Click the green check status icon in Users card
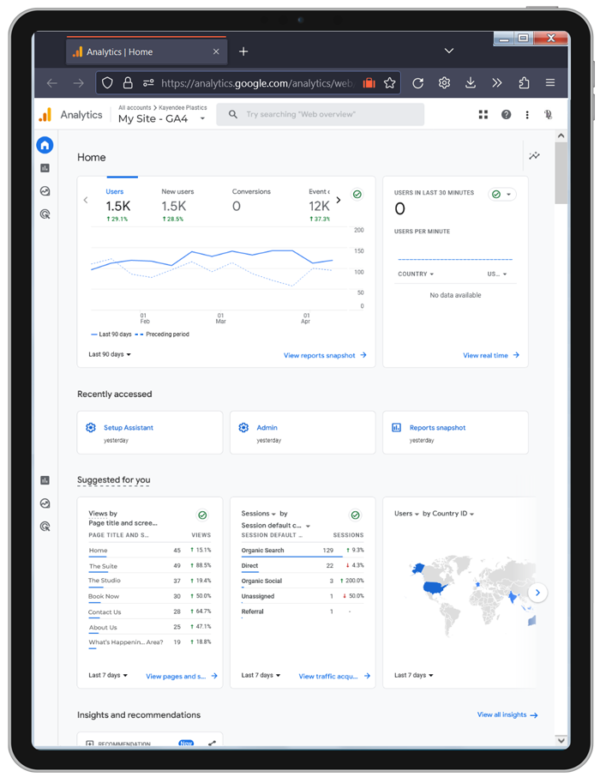The image size is (600, 777). coord(357,194)
